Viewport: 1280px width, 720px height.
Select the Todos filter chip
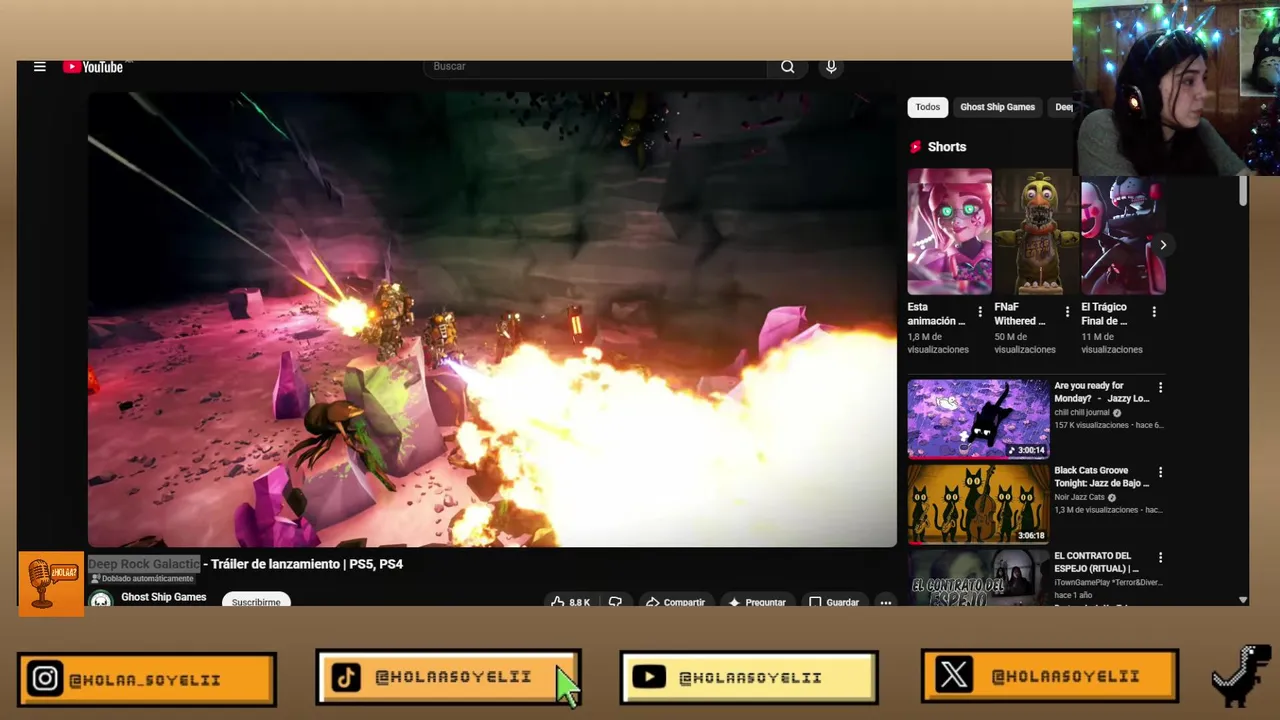tap(928, 107)
